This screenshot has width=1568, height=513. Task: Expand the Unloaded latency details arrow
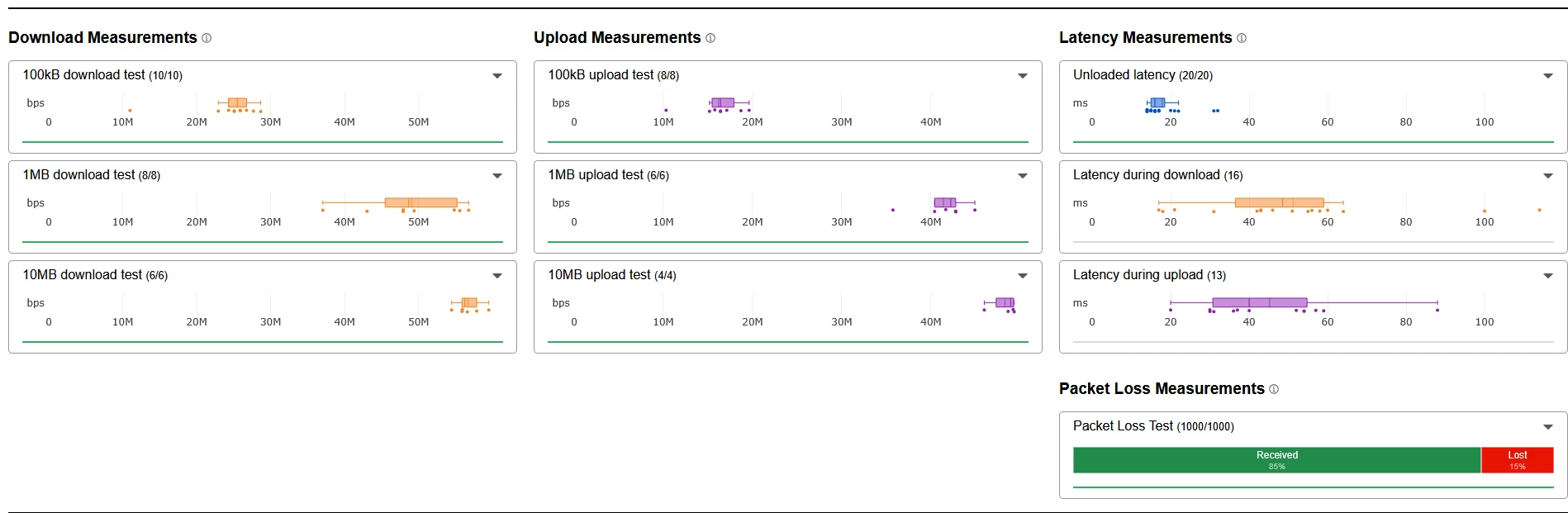point(1548,76)
